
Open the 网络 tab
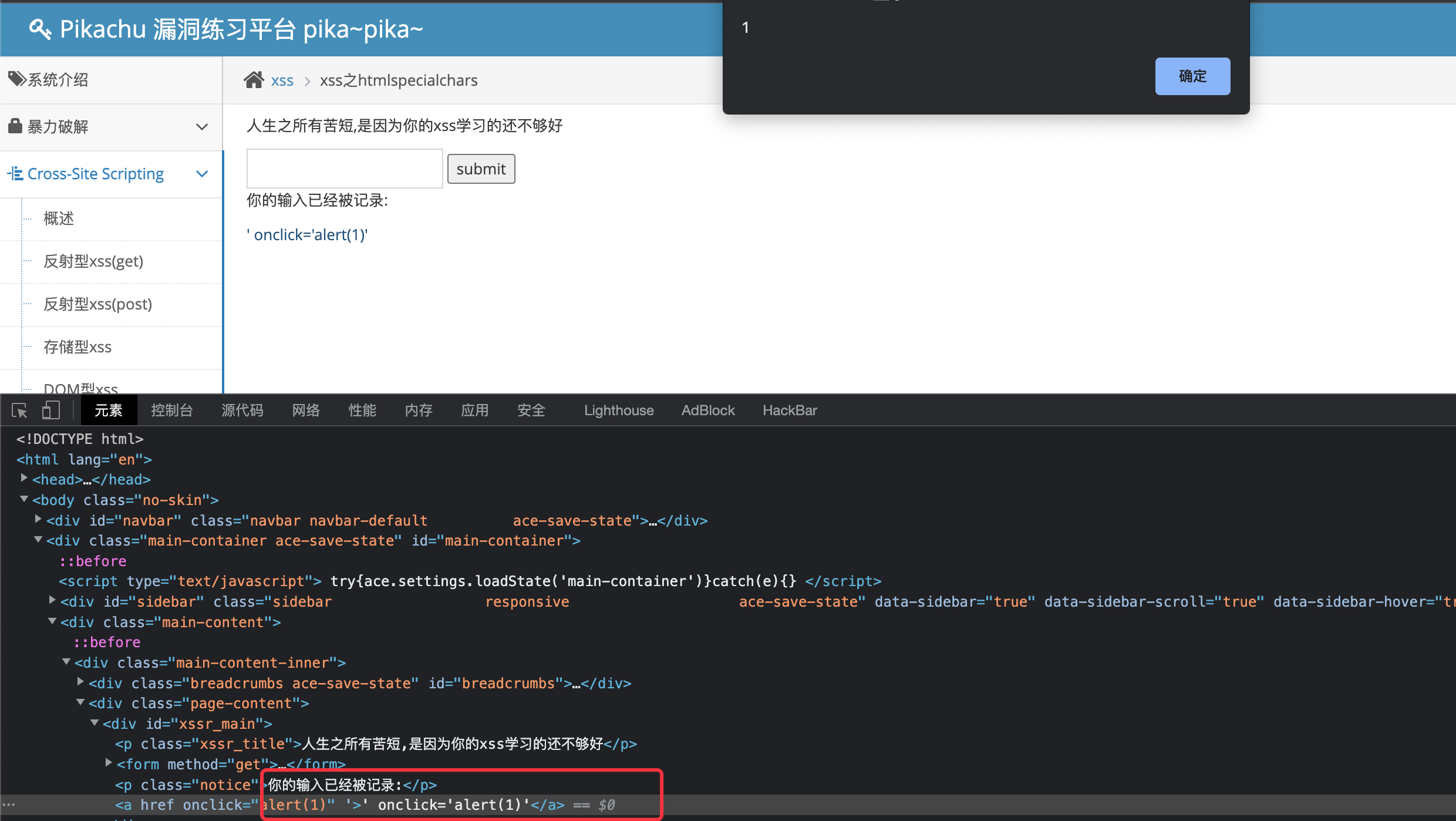306,410
